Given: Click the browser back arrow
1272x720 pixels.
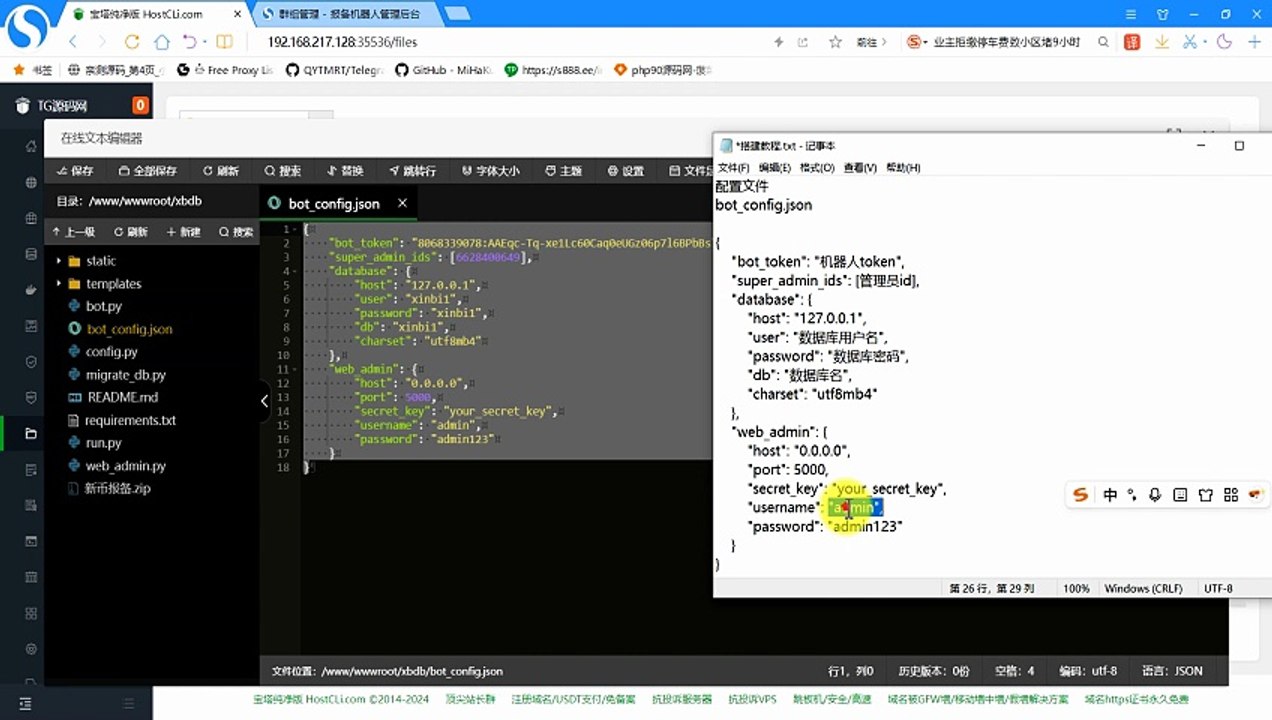Looking at the screenshot, I should point(73,42).
